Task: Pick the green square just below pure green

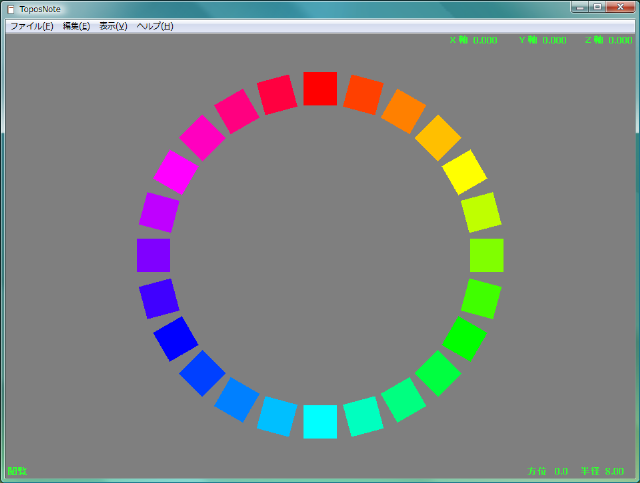Action: pos(438,373)
